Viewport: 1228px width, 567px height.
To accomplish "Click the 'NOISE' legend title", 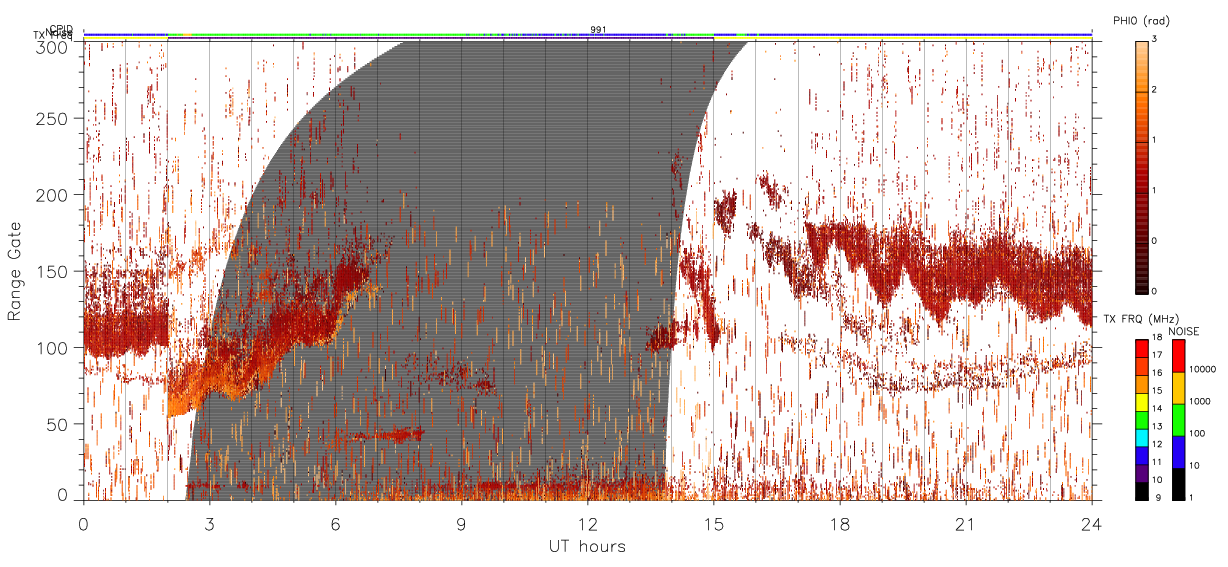I will click(1184, 330).
